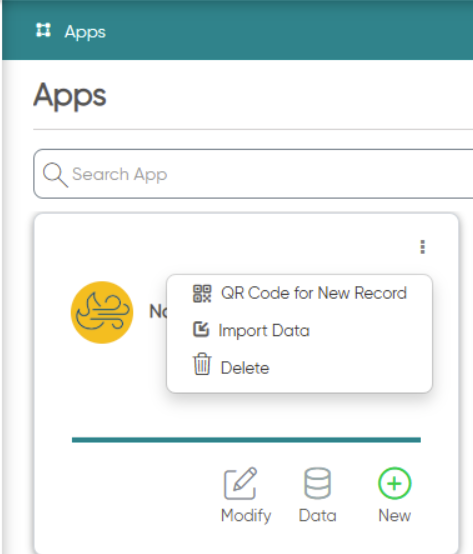Click the Apps grid icon in header

pos(43,30)
